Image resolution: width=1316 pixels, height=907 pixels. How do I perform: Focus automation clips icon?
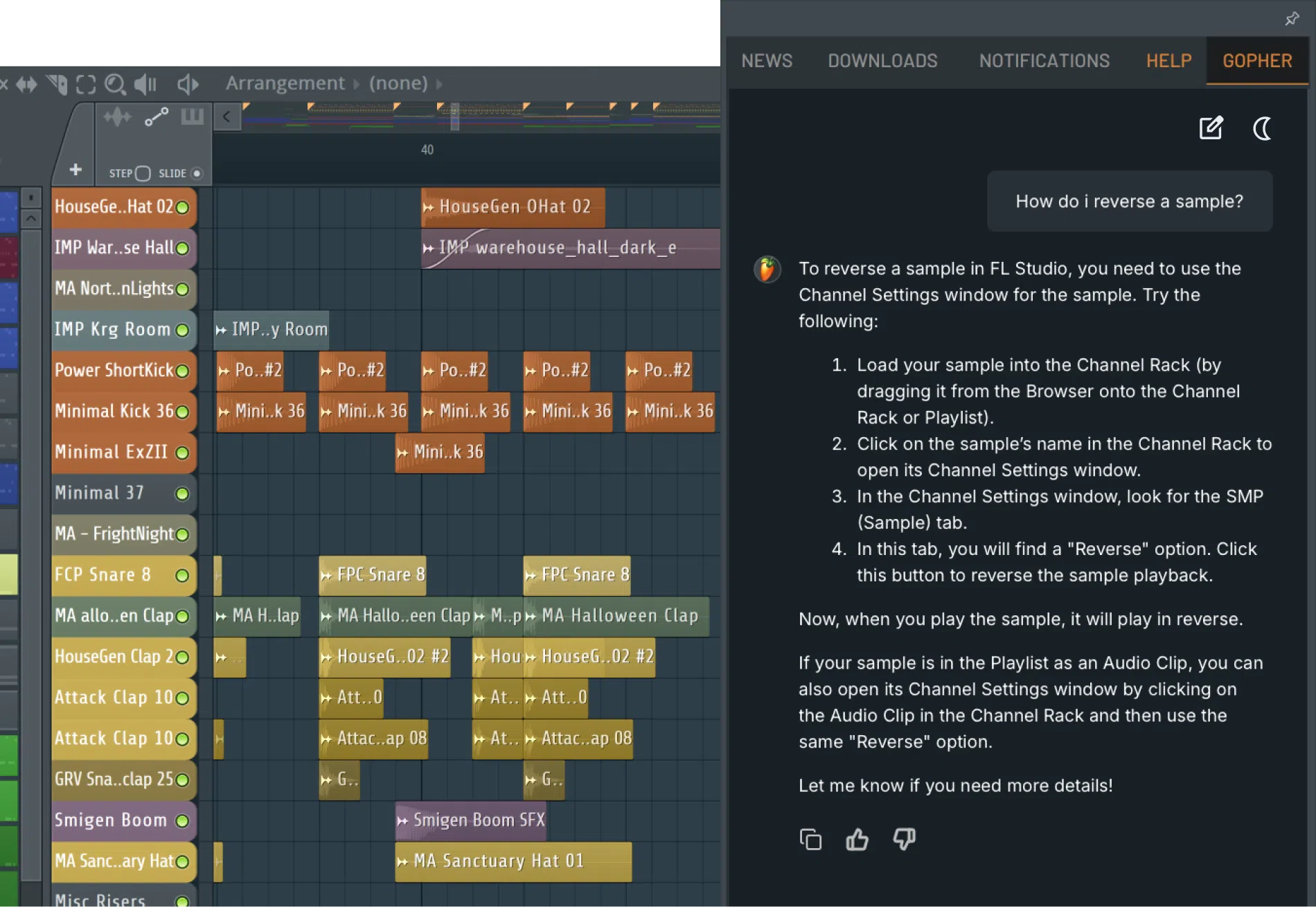[x=157, y=117]
